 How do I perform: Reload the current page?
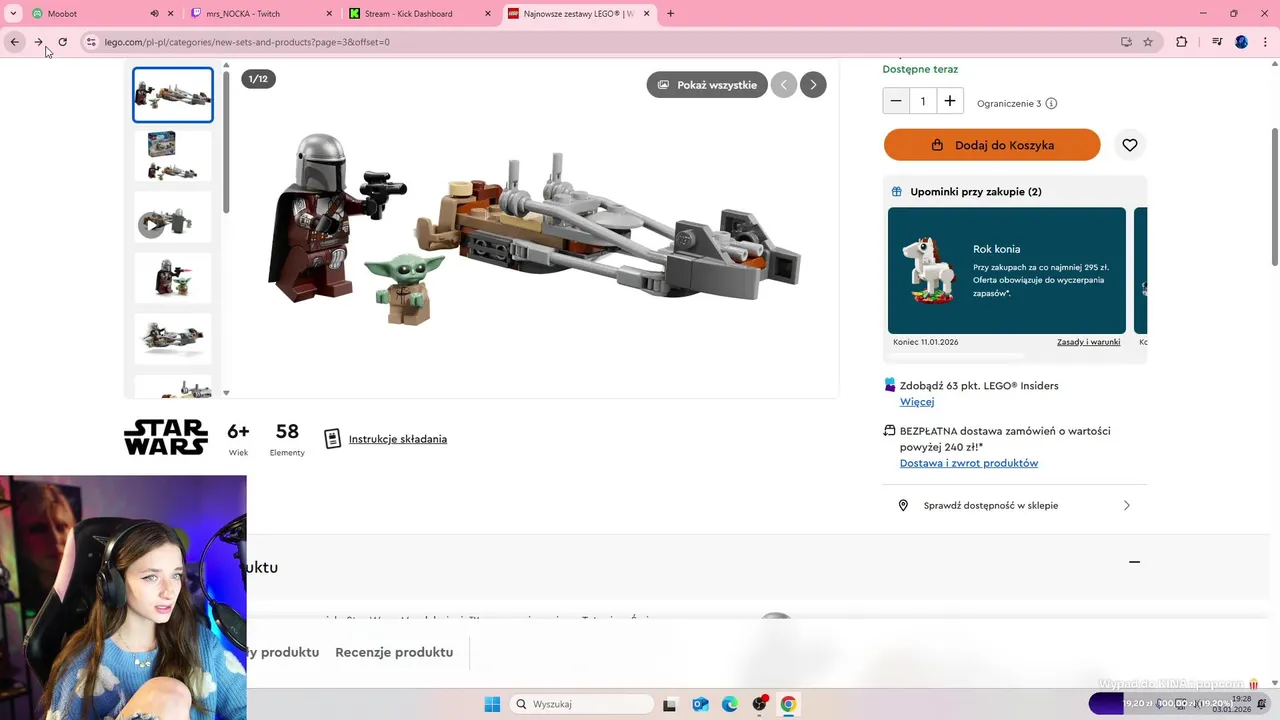(63, 42)
